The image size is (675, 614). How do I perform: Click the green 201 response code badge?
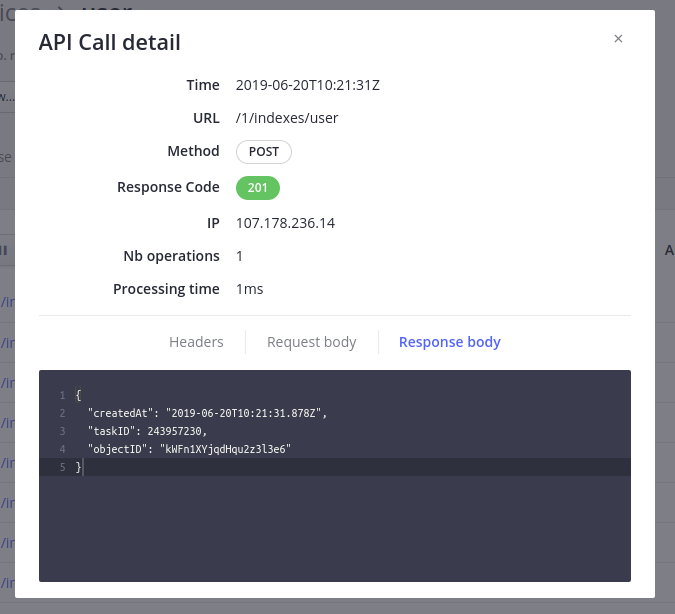click(257, 187)
